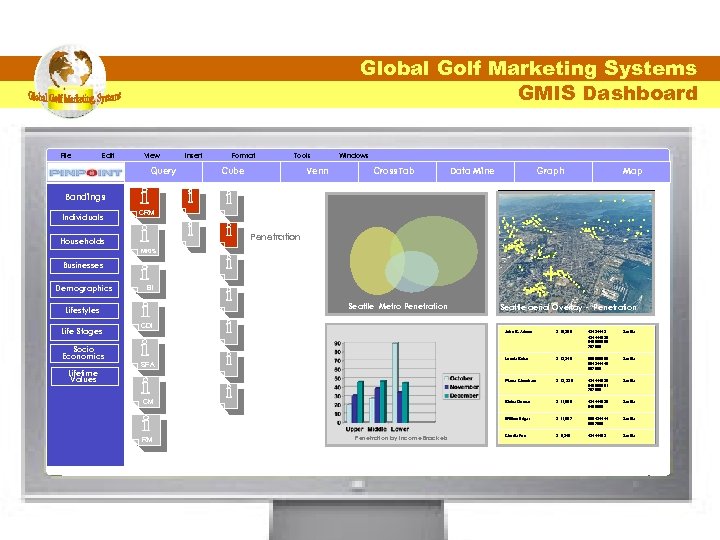Open the RM info icon
The image size is (720, 540).
coord(149,431)
